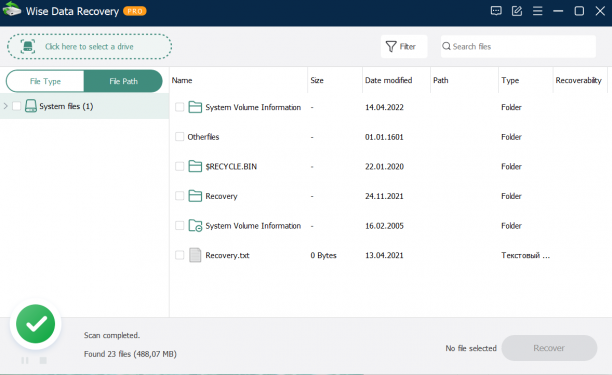Check the System Volume Information 16.02.2005 row
Viewport: 612px width, 375px height.
pos(180,226)
